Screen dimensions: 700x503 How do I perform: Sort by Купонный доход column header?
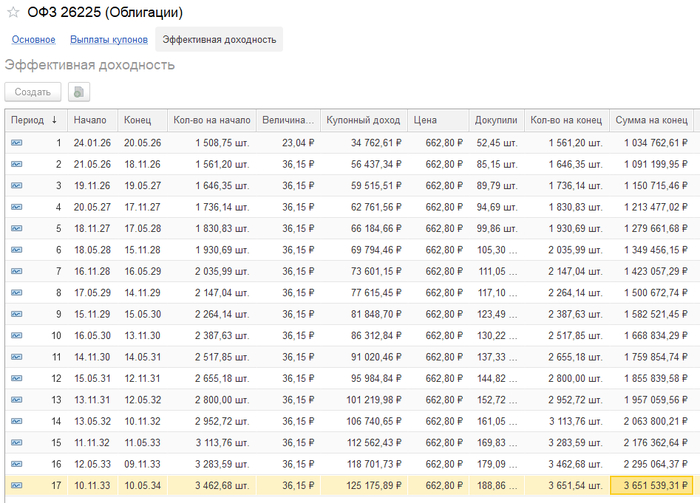pos(363,120)
